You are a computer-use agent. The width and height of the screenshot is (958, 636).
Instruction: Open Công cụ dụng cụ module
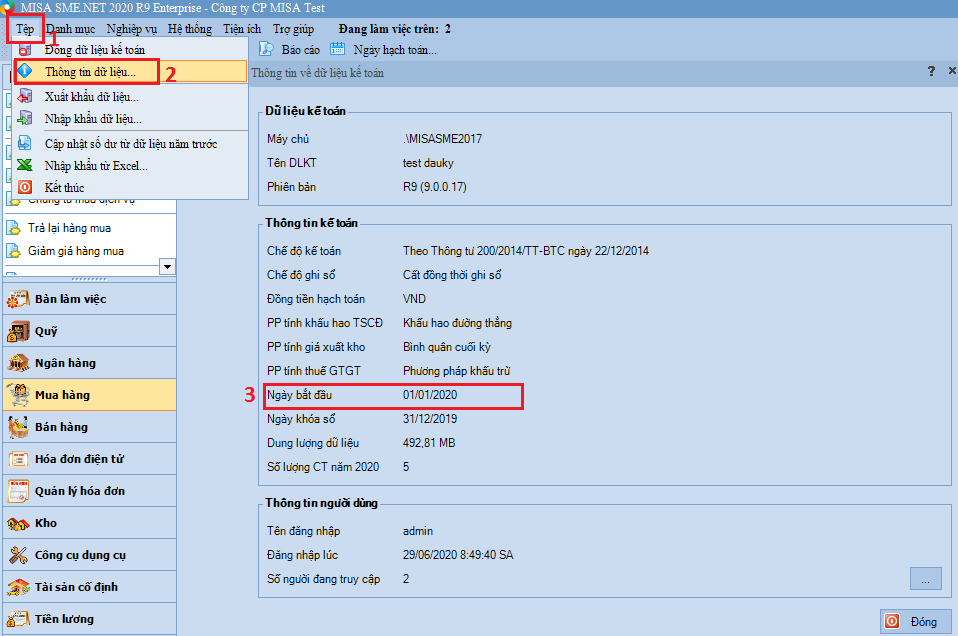pyautogui.click(x=90, y=555)
